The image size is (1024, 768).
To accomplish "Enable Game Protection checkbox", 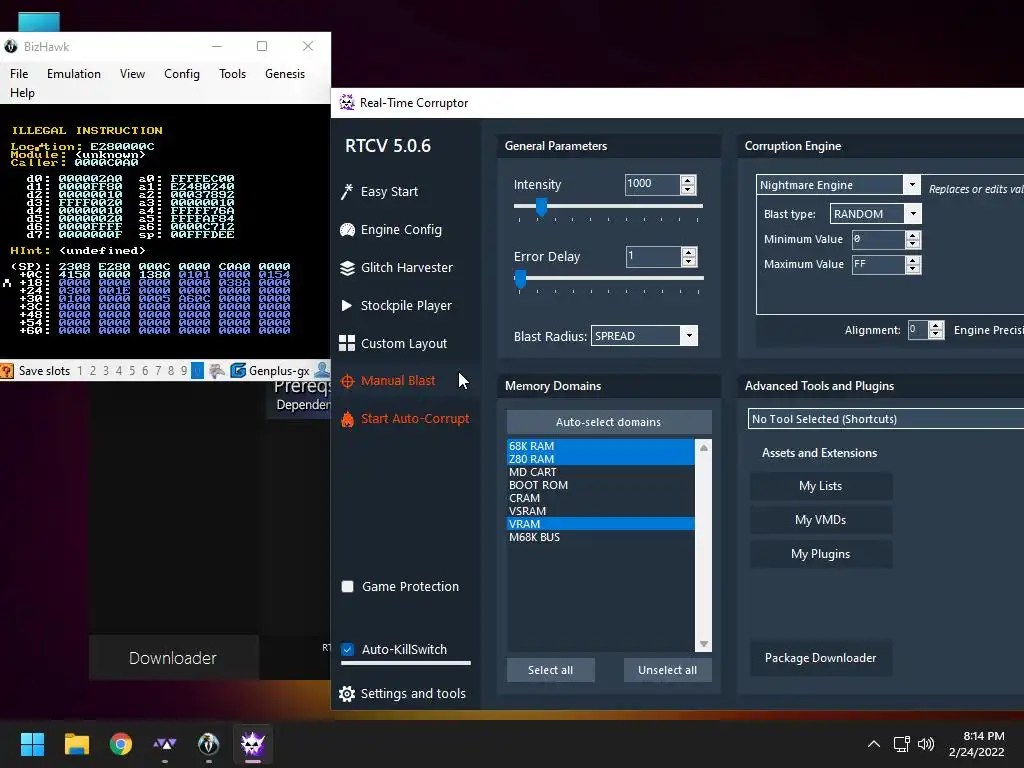I will [x=347, y=586].
